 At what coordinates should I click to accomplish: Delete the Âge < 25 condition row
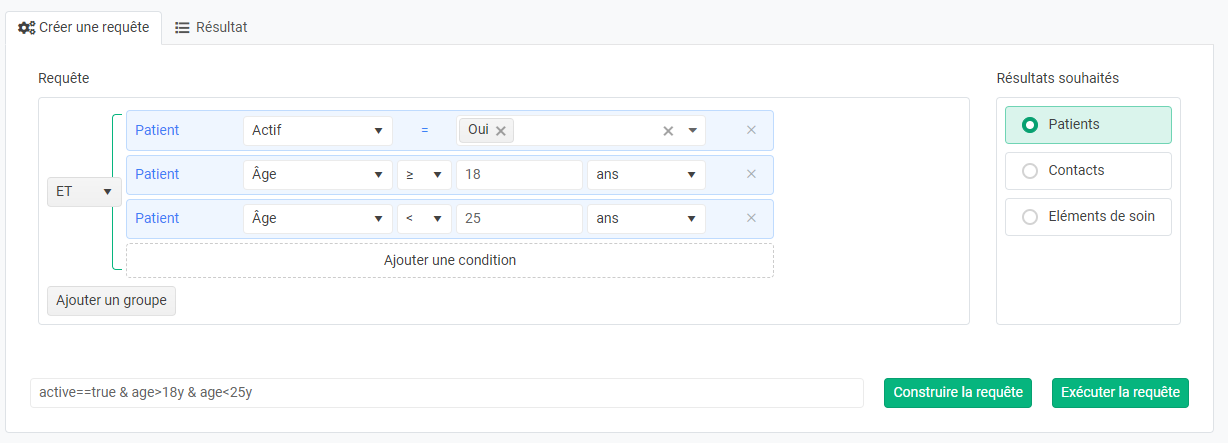click(x=751, y=218)
